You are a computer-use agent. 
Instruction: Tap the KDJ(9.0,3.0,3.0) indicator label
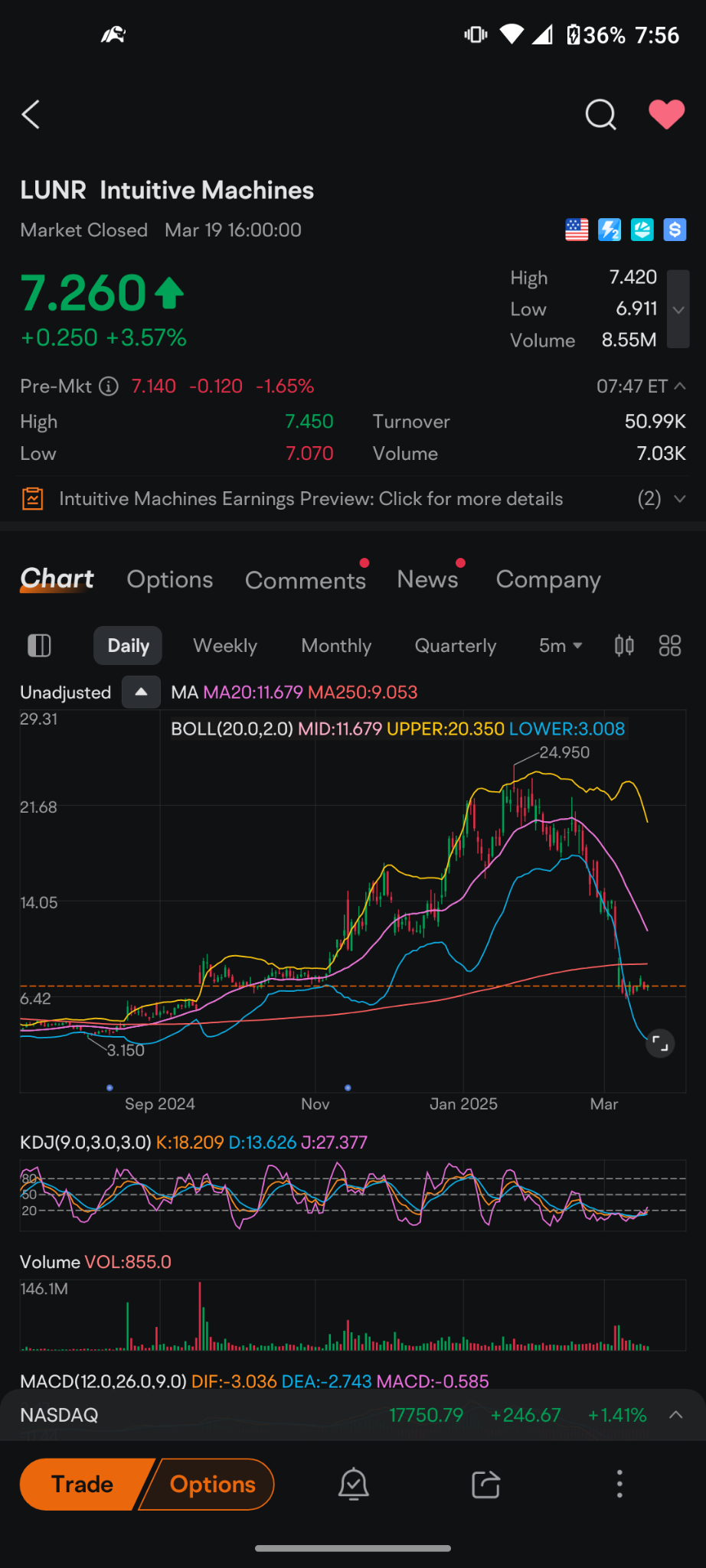point(86,1143)
